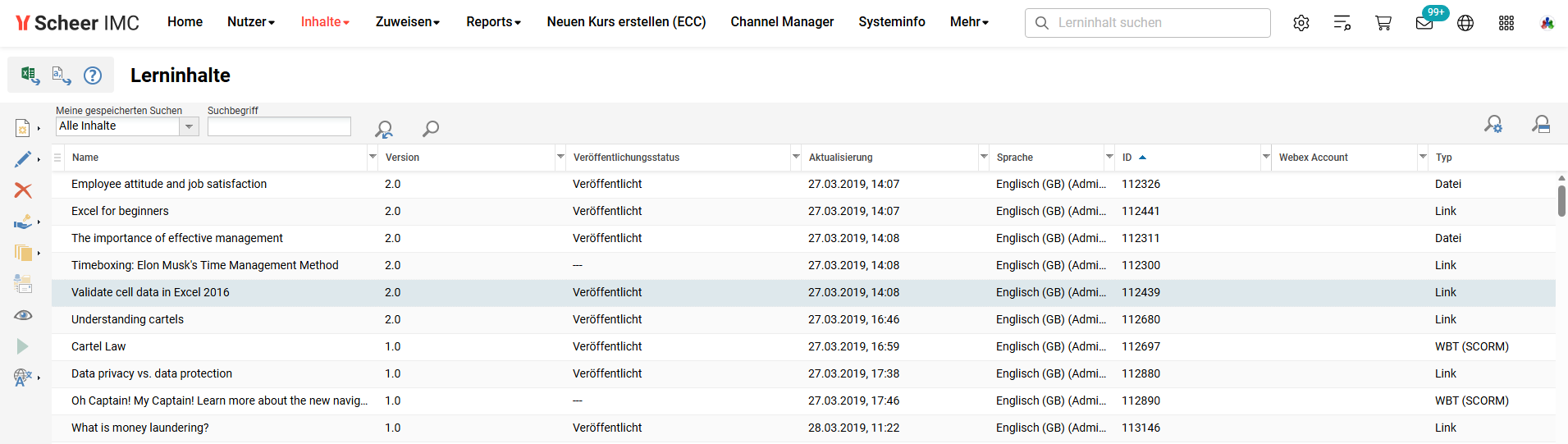
Task: Click the globe language icon in header
Action: click(x=1465, y=23)
